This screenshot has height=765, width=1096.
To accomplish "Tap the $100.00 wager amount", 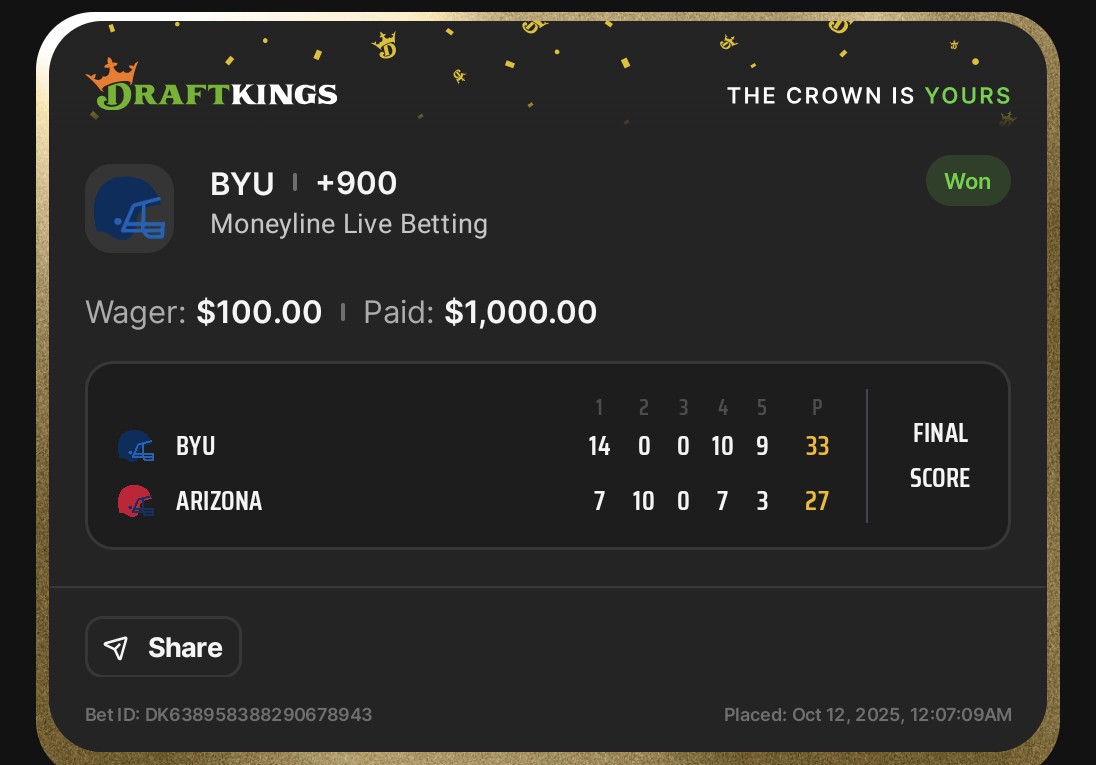I will (259, 312).
